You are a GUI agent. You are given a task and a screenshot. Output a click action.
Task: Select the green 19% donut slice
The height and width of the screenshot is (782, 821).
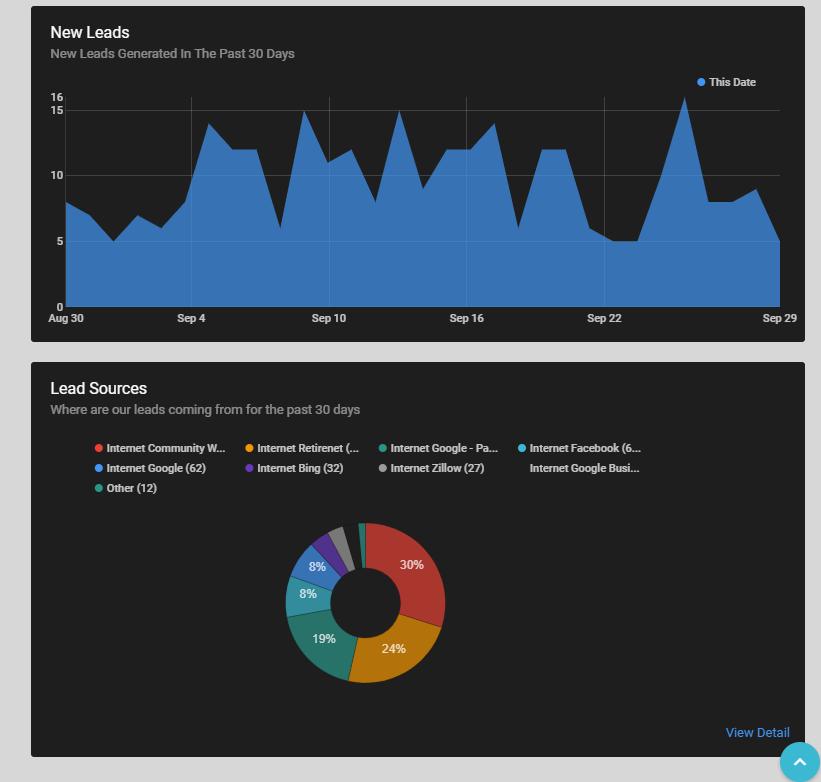(324, 640)
